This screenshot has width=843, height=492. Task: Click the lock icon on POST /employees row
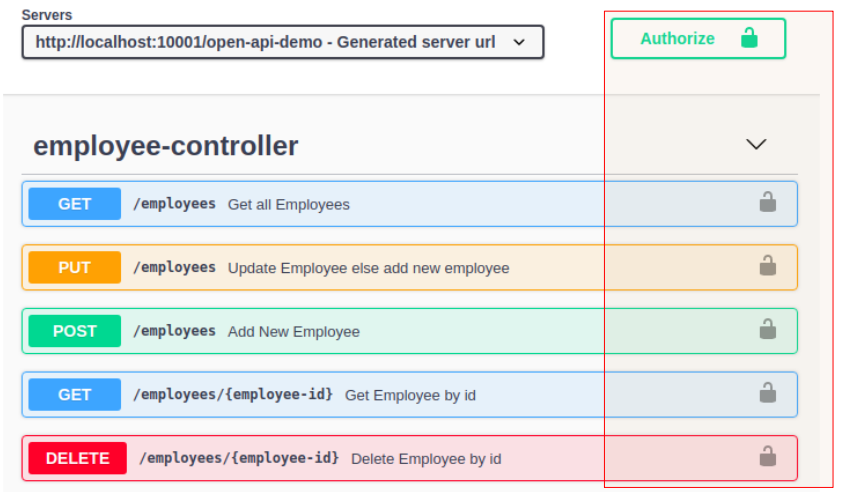pyautogui.click(x=767, y=330)
